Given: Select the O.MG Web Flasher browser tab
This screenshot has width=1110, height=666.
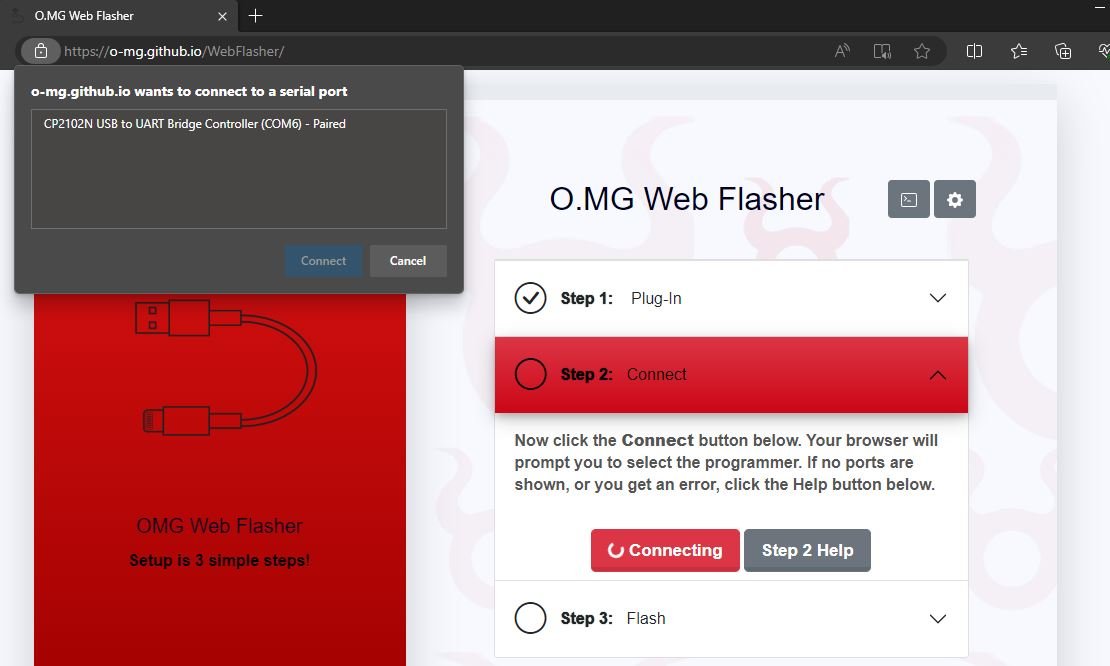Looking at the screenshot, I should click(x=120, y=16).
